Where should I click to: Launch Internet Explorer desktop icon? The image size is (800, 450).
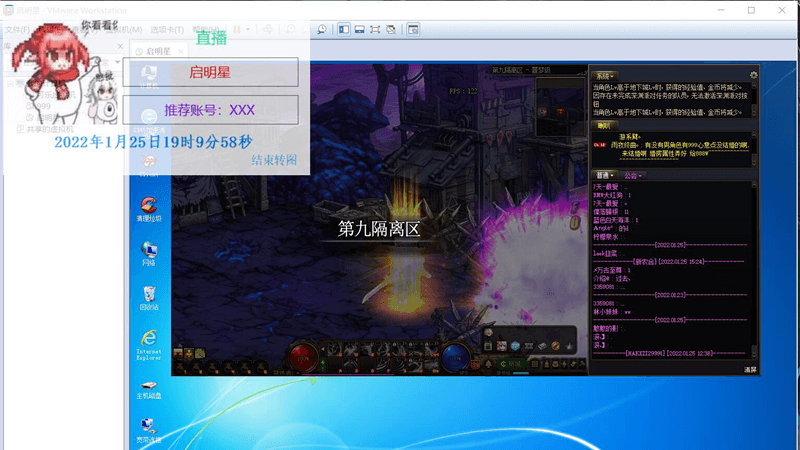148,345
